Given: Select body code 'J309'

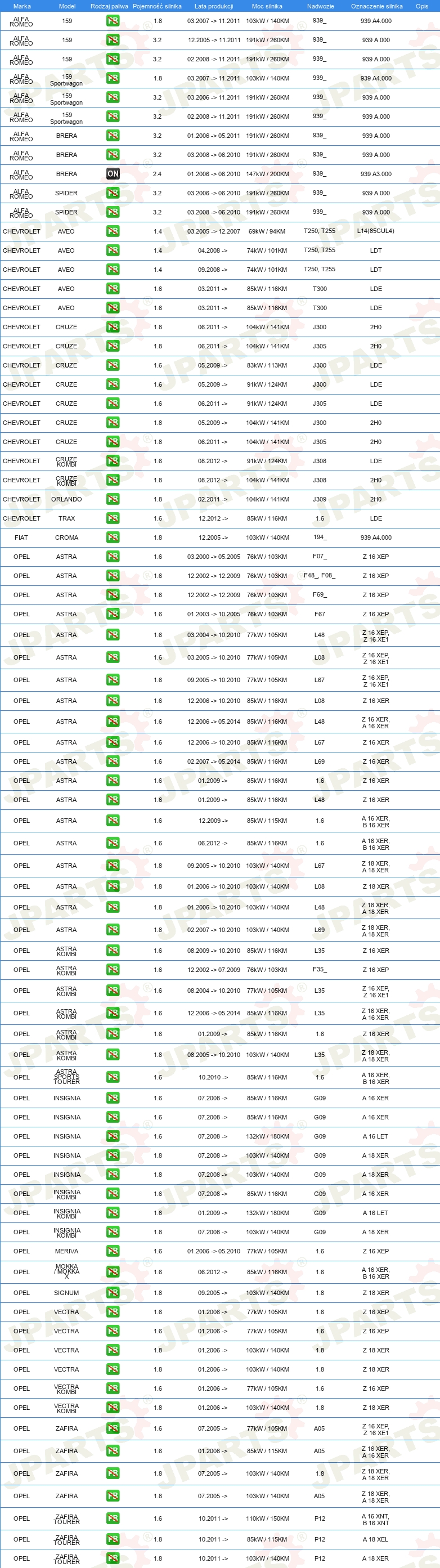Looking at the screenshot, I should (320, 499).
